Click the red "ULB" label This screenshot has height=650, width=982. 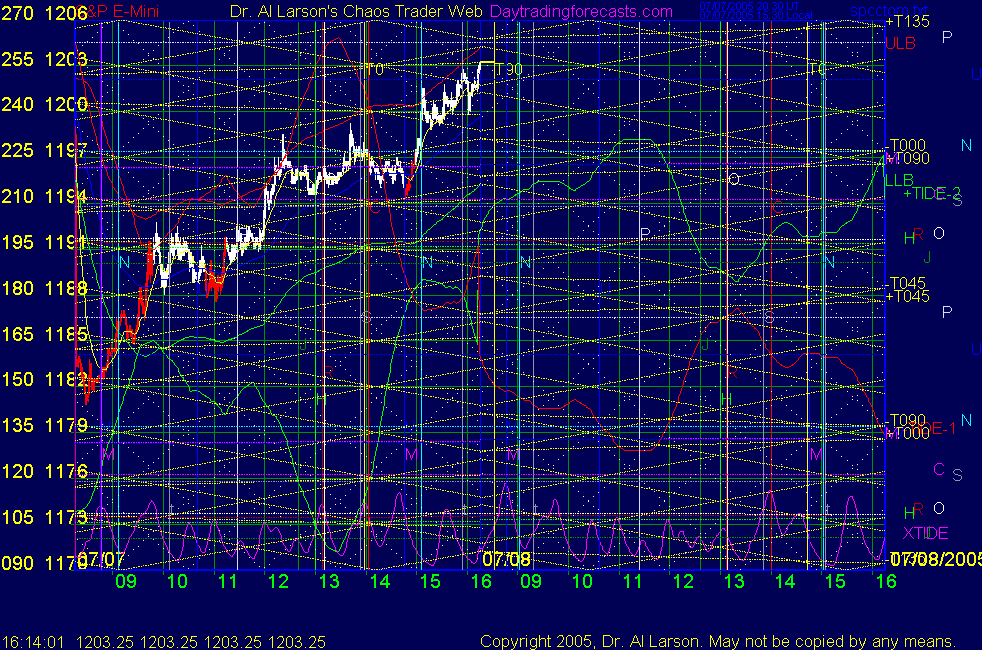(x=901, y=43)
